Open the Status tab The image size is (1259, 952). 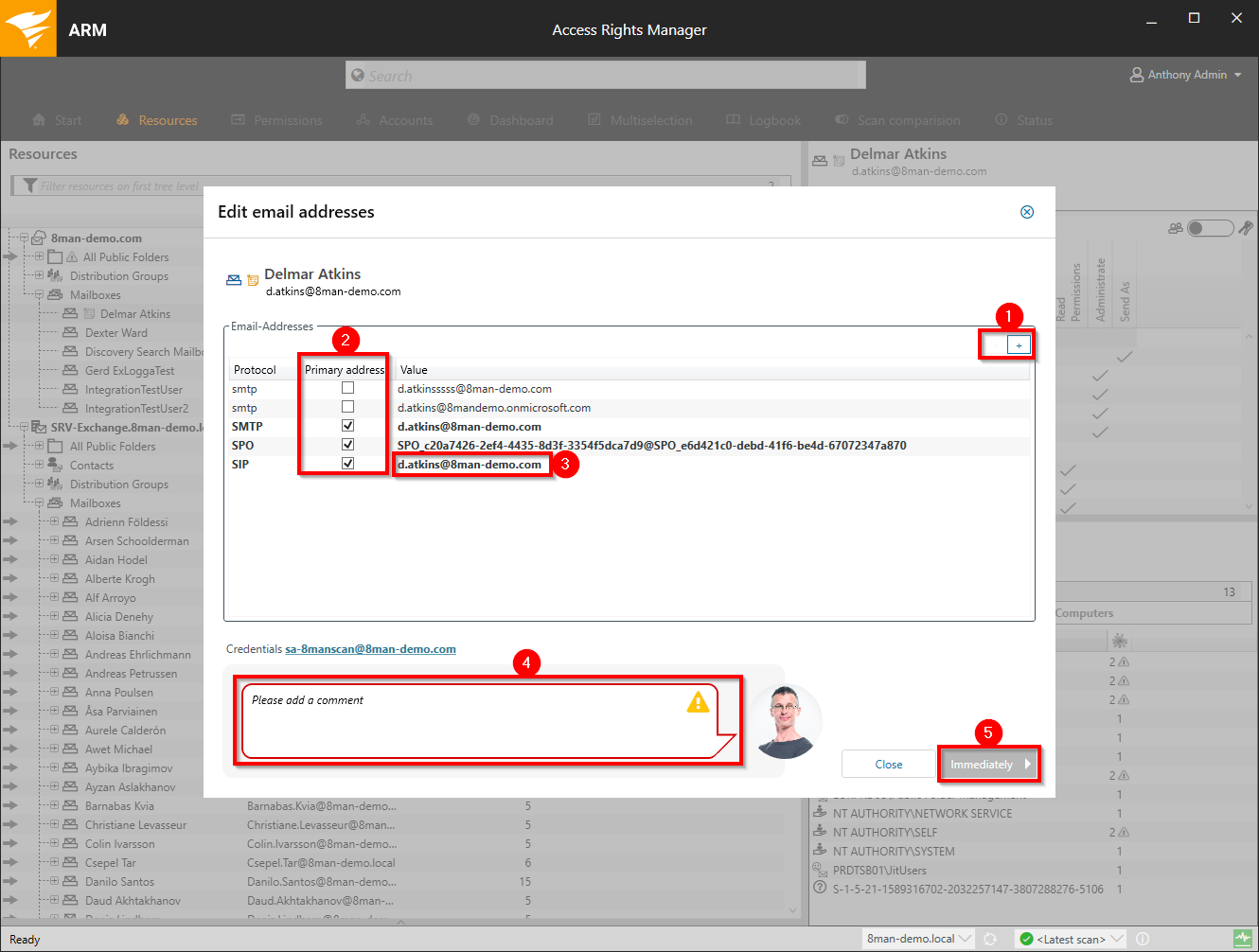[1024, 120]
